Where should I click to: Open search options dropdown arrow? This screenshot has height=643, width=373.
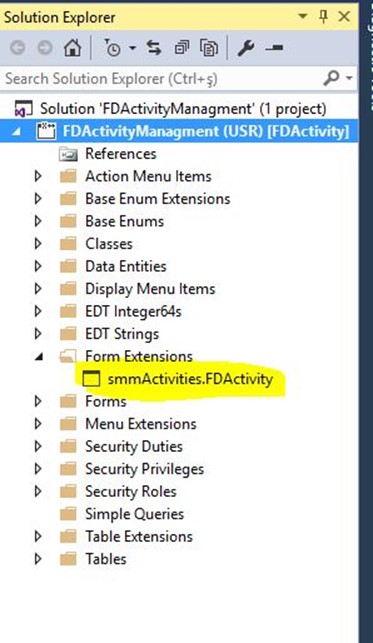tap(349, 78)
